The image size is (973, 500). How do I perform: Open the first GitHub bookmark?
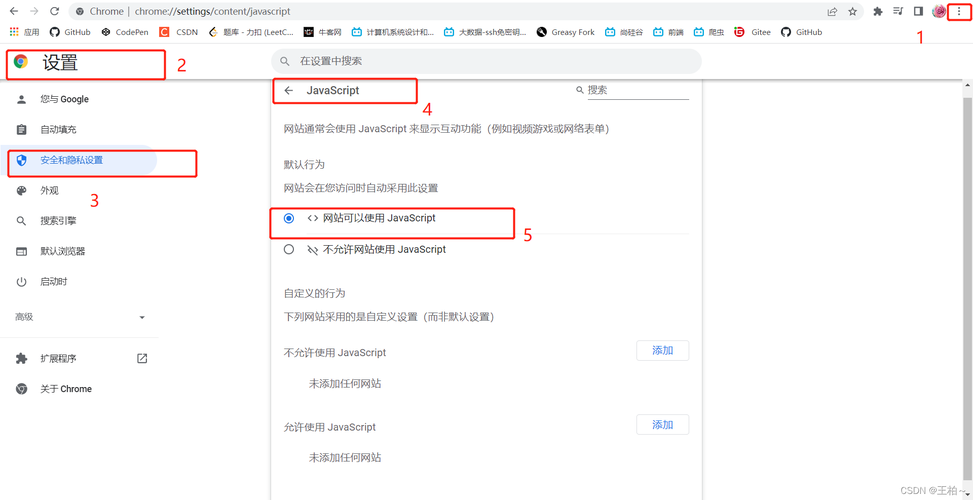tap(70, 32)
